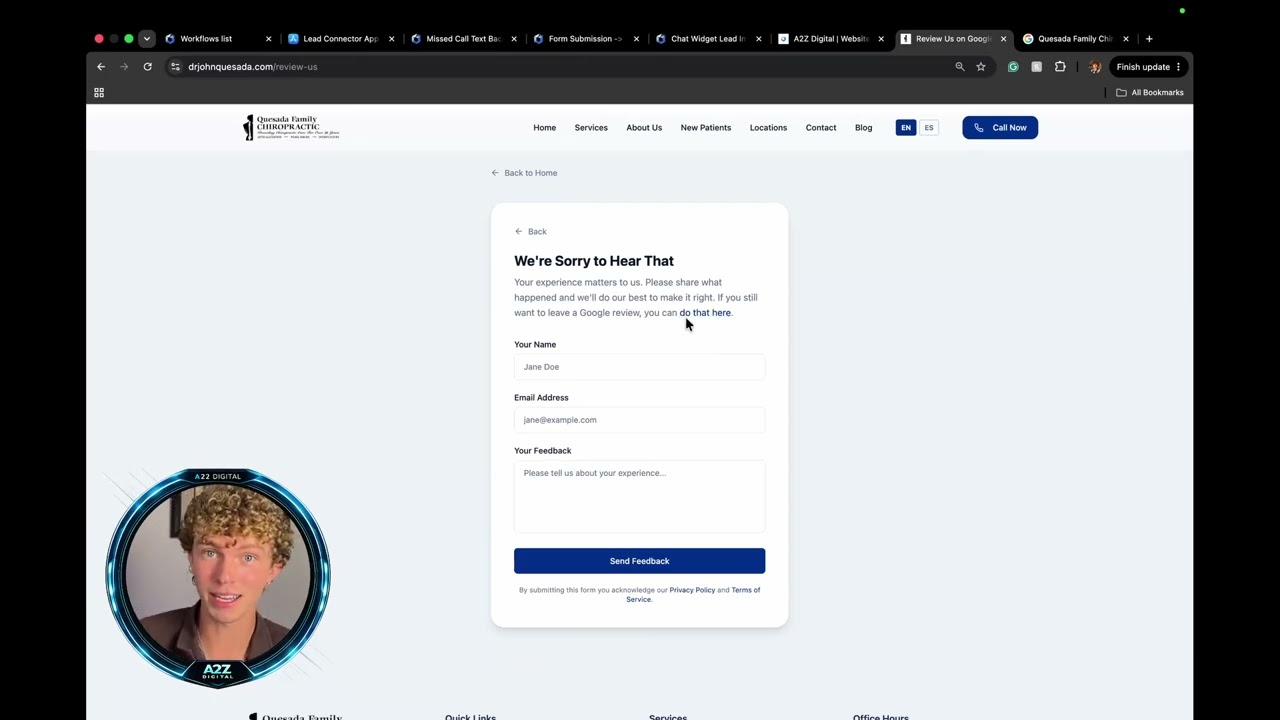Image resolution: width=1280 pixels, height=720 pixels.
Task: Open the Blog nav link
Action: tap(863, 128)
